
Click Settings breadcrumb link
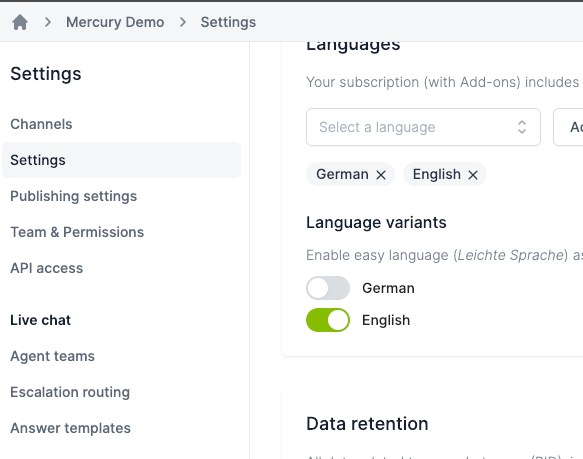pos(228,22)
